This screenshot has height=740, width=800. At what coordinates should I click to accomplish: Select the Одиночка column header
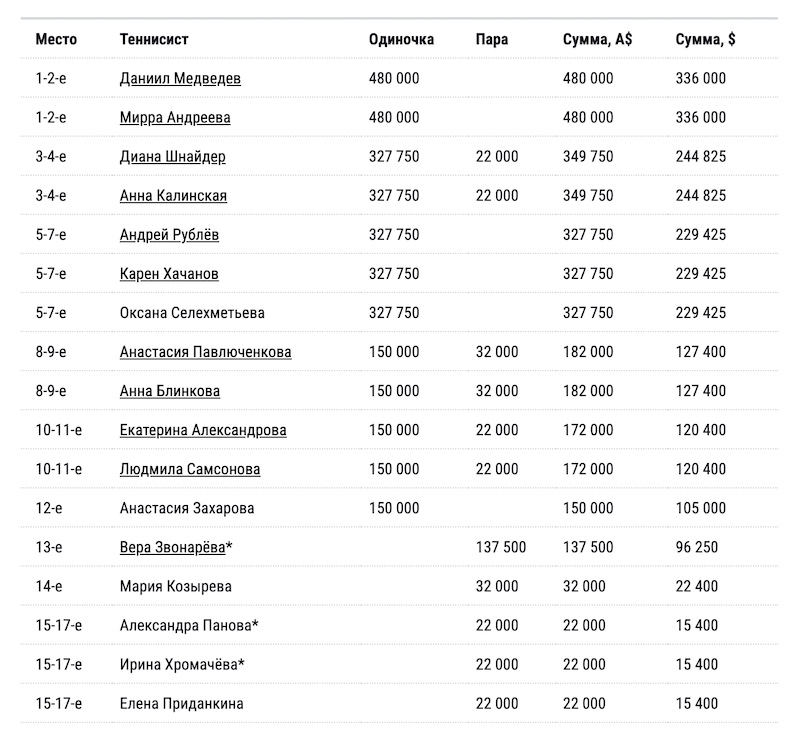tap(401, 39)
